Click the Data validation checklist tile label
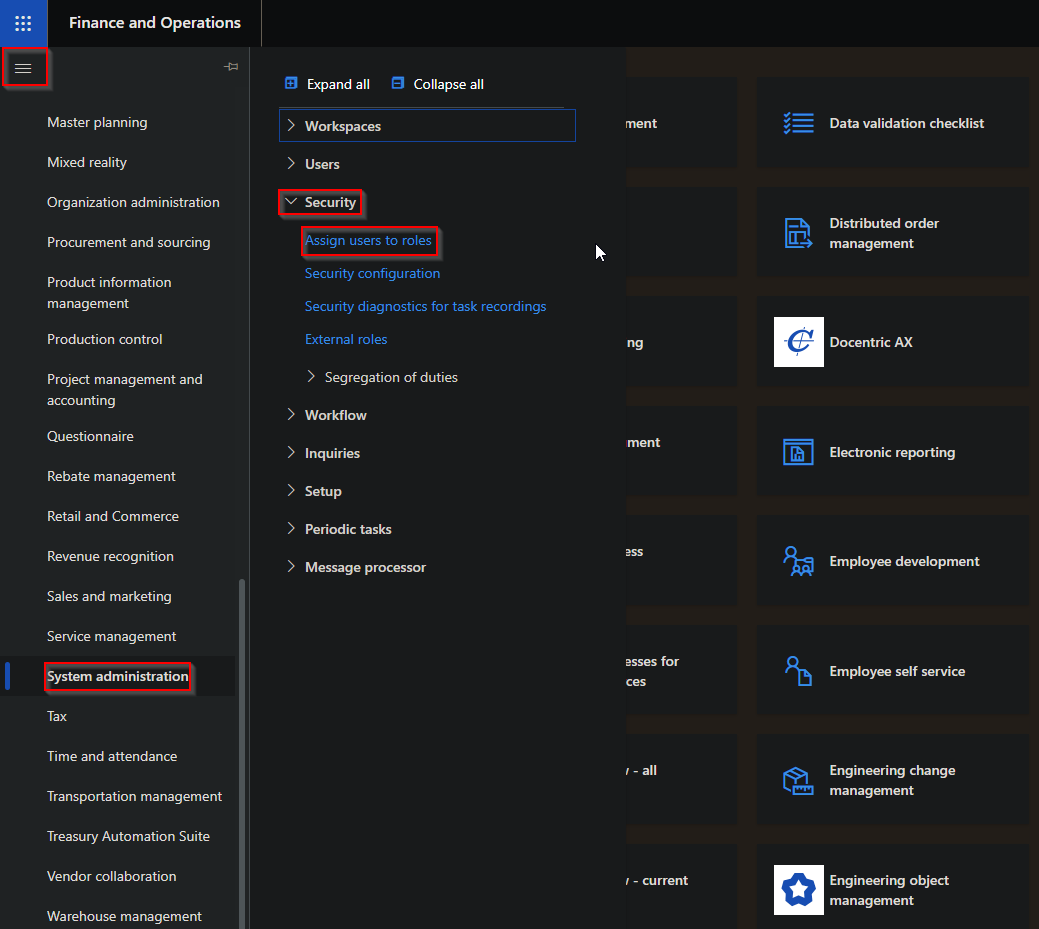The width and height of the screenshot is (1039, 929). pos(906,123)
